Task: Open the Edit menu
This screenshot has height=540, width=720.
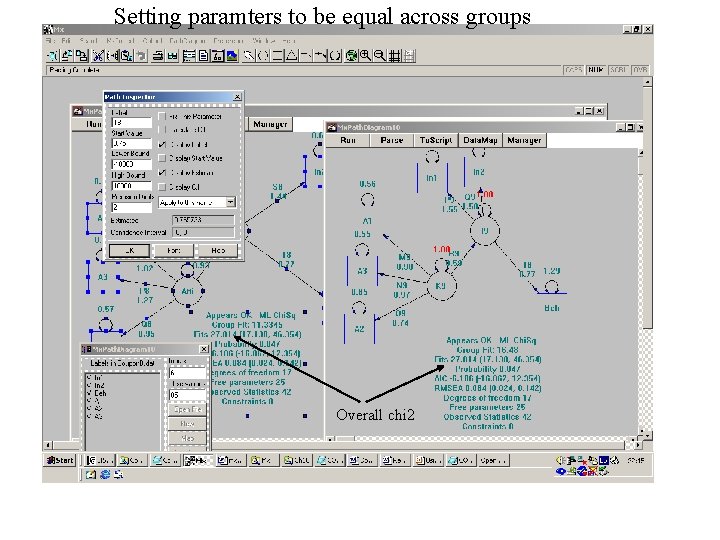Action: (x=67, y=41)
